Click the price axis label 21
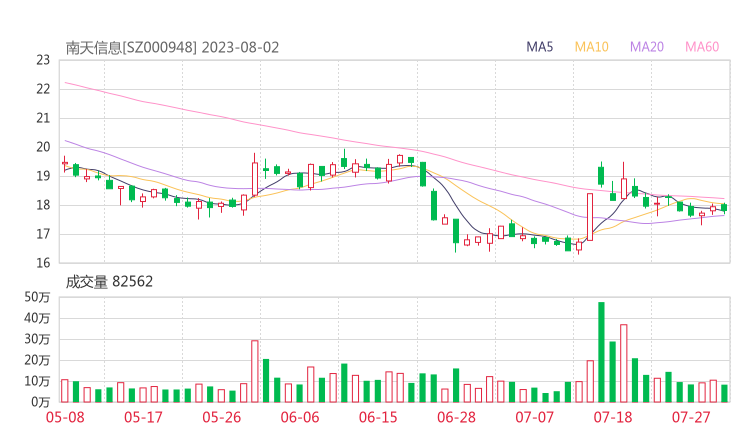This screenshot has width=740, height=440. 43,118
